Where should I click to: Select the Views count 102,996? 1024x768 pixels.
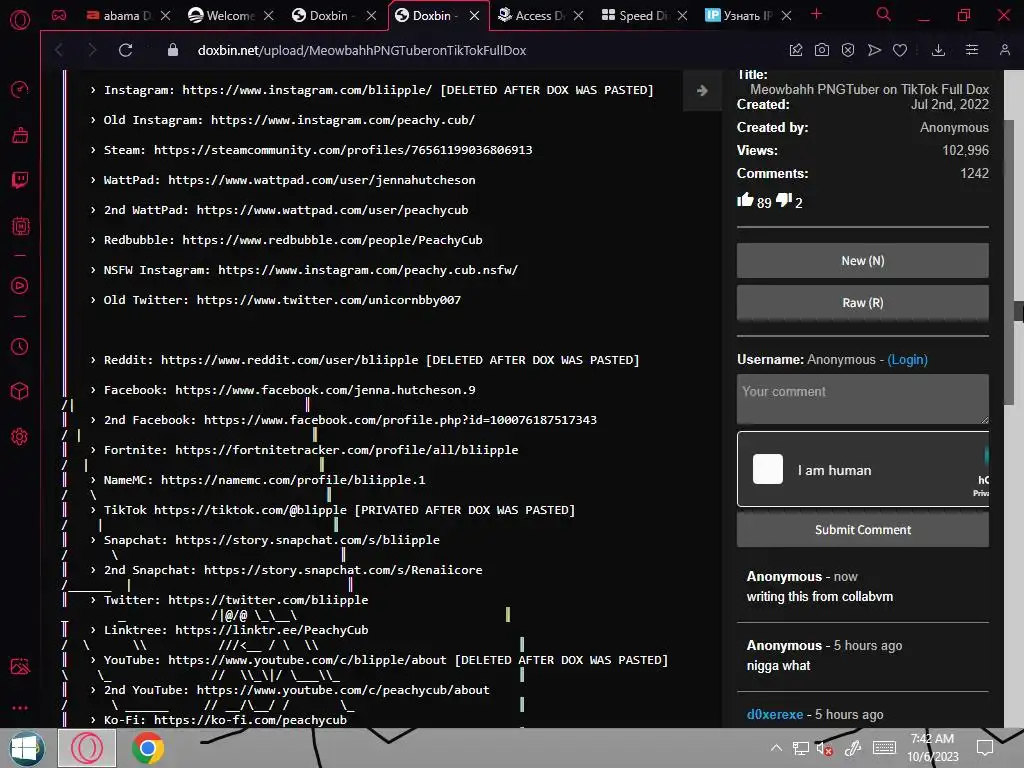965,150
